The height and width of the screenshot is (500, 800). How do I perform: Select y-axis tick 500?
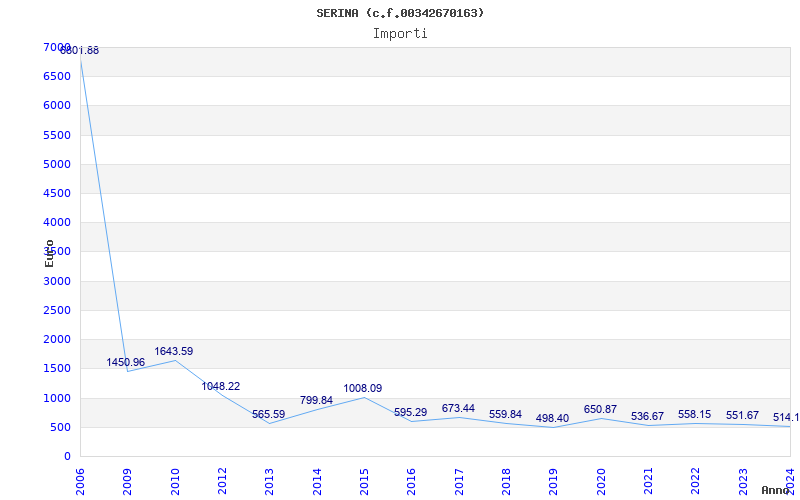(61, 427)
